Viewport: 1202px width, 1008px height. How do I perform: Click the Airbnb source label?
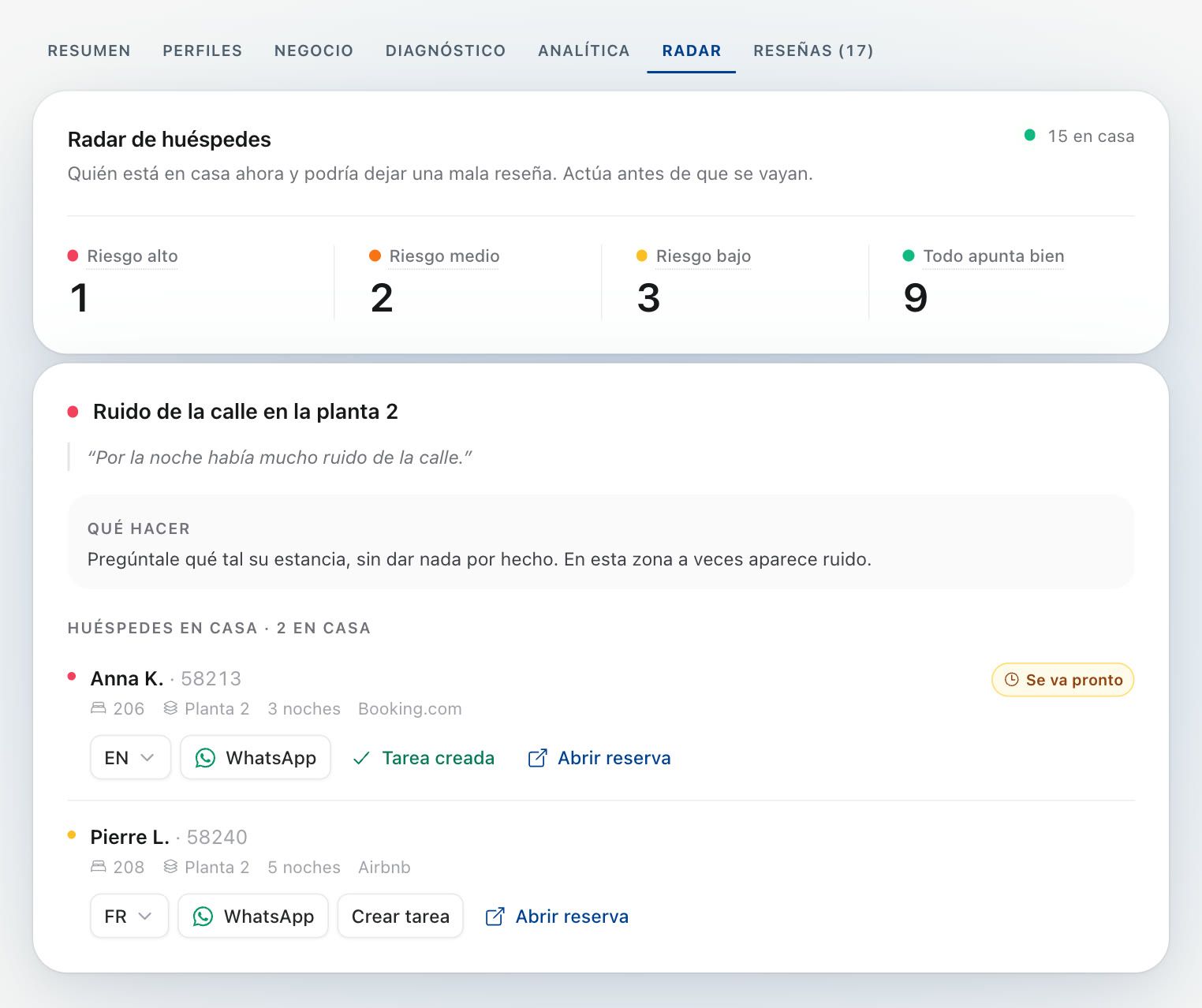pyautogui.click(x=384, y=868)
